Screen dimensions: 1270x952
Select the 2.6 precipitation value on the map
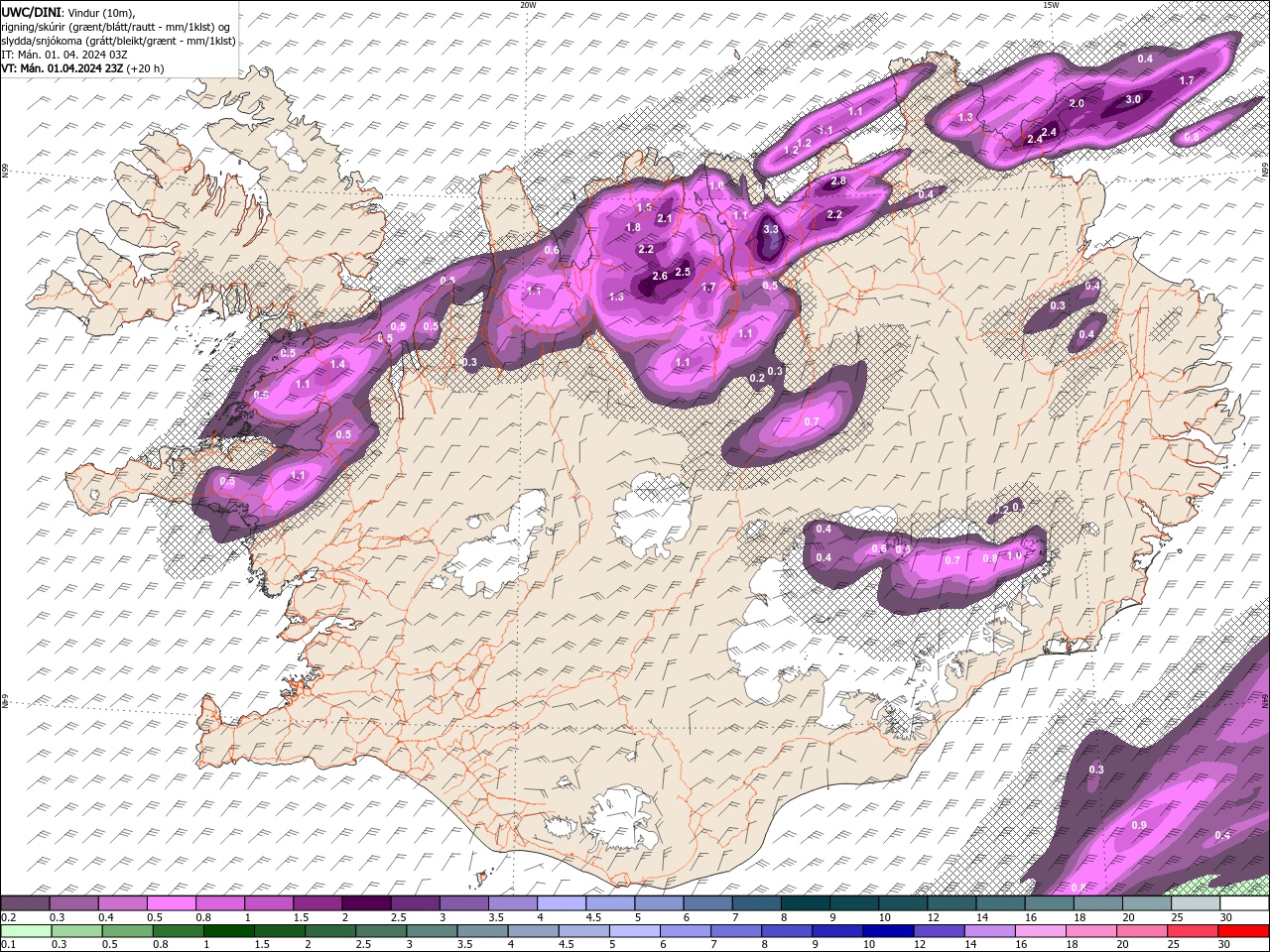(660, 277)
